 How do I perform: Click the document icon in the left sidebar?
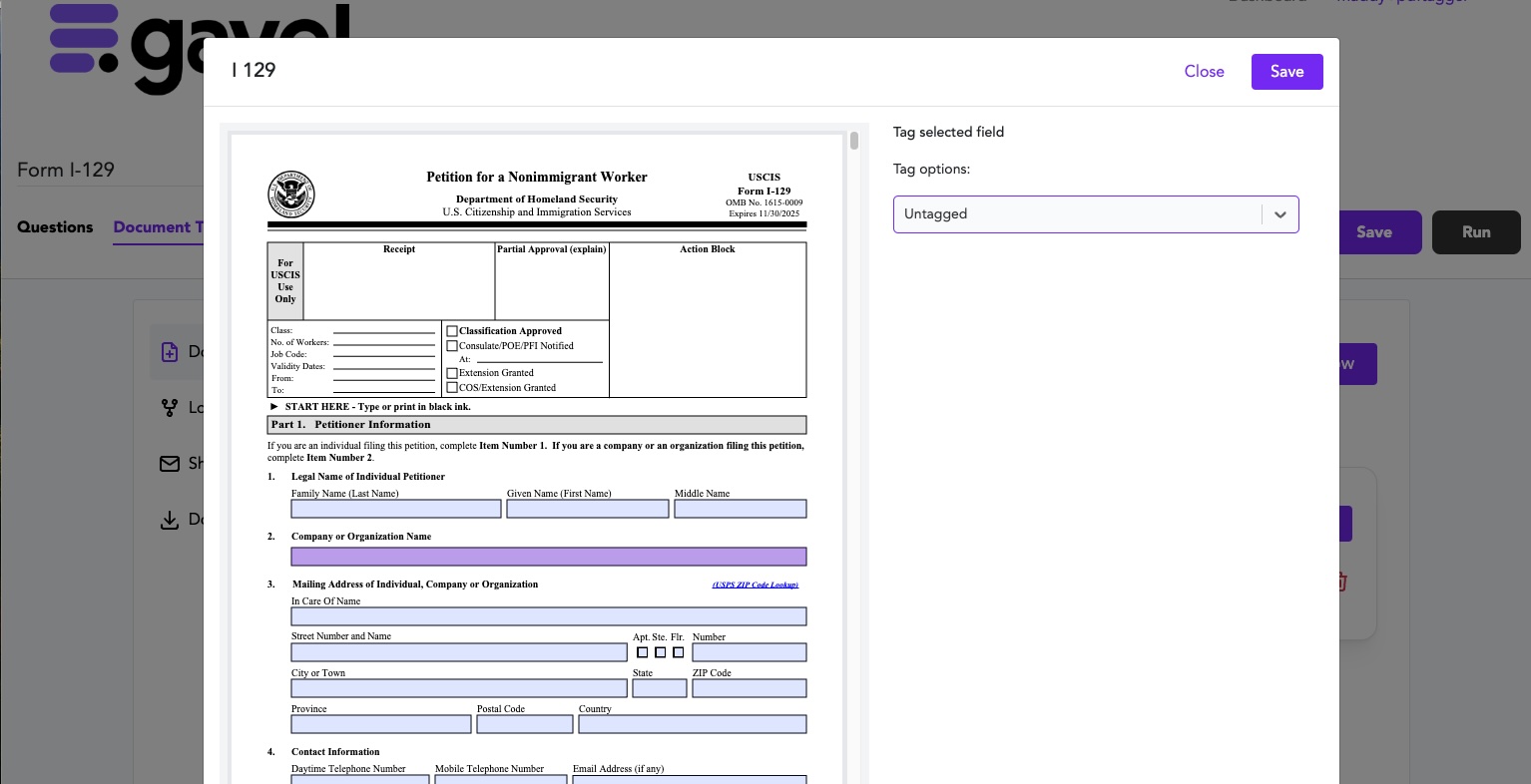tap(170, 352)
